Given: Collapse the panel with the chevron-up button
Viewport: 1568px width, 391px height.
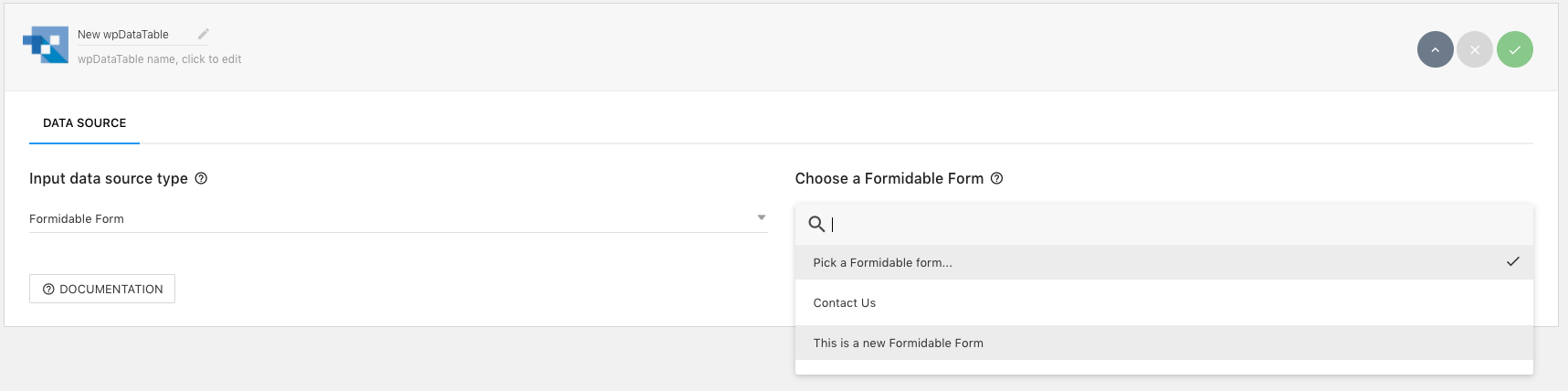Looking at the screenshot, I should [x=1435, y=49].
